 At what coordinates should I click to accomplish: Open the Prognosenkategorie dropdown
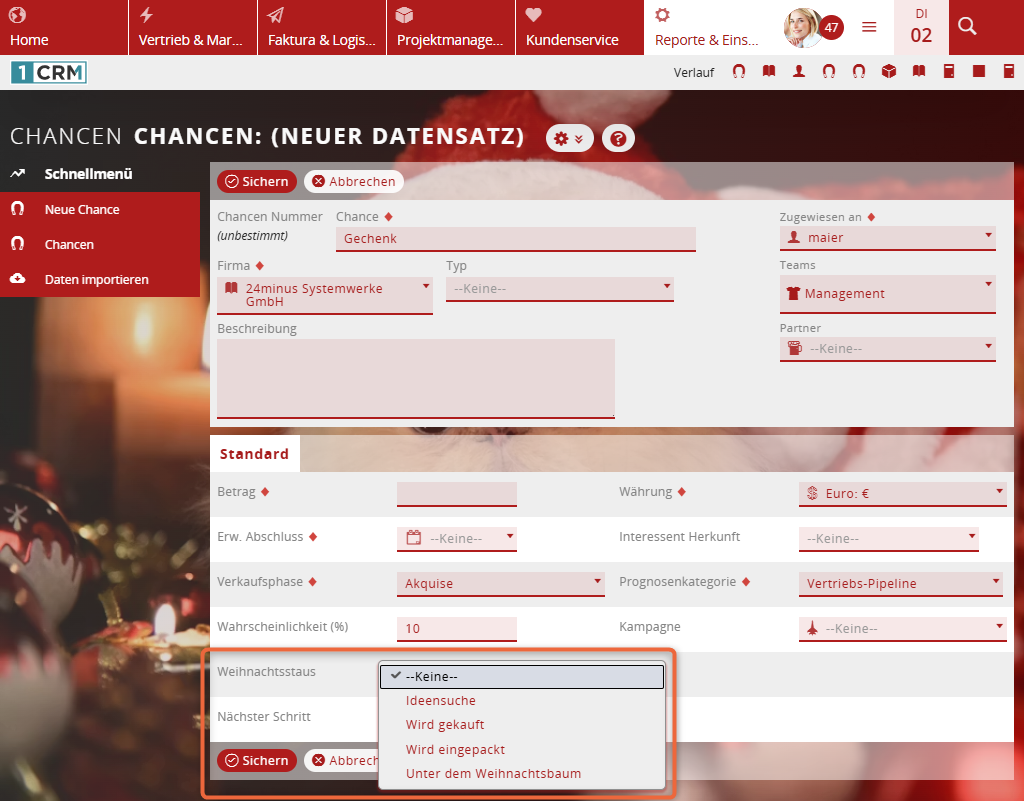click(x=900, y=583)
